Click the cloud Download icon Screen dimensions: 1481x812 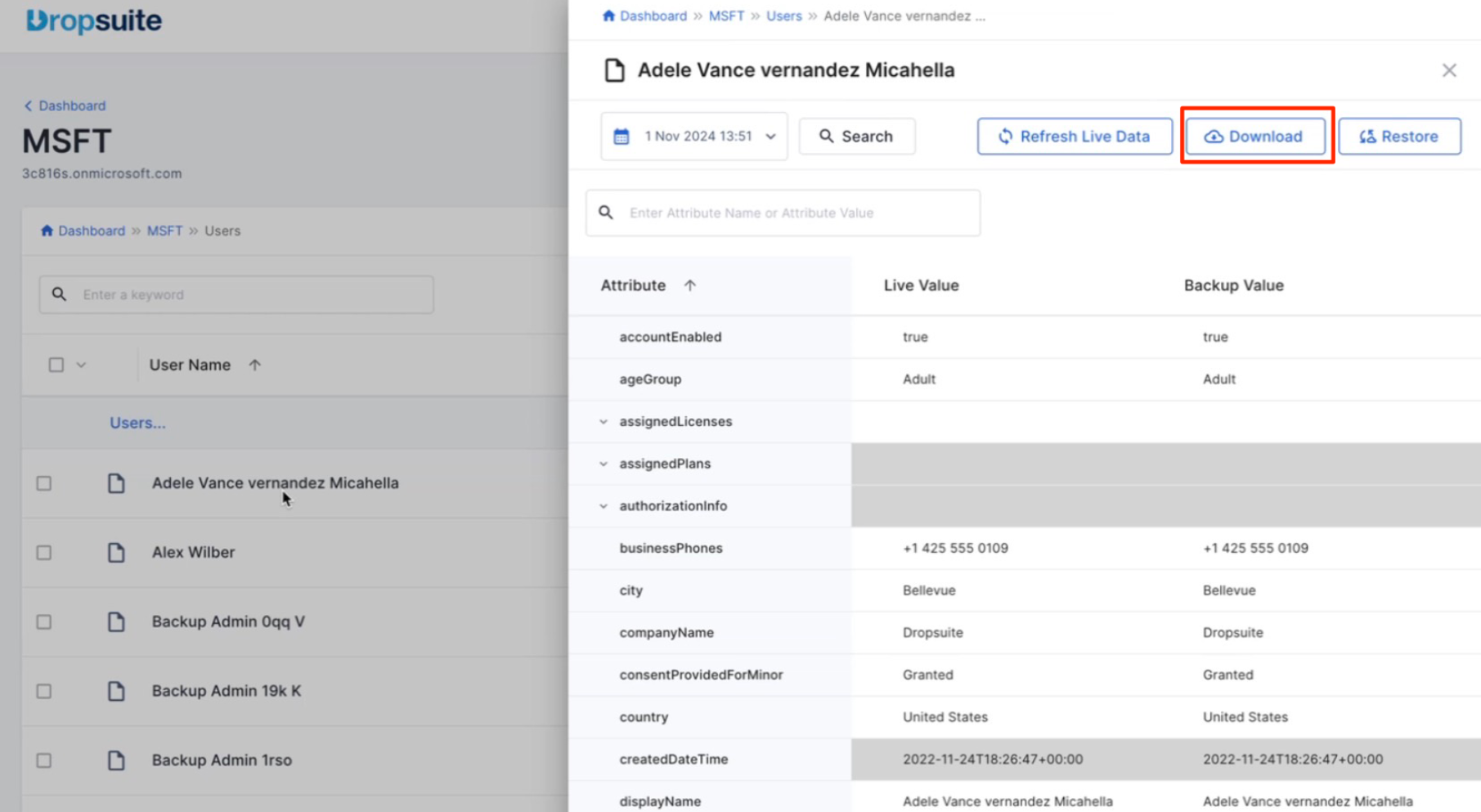[1214, 136]
